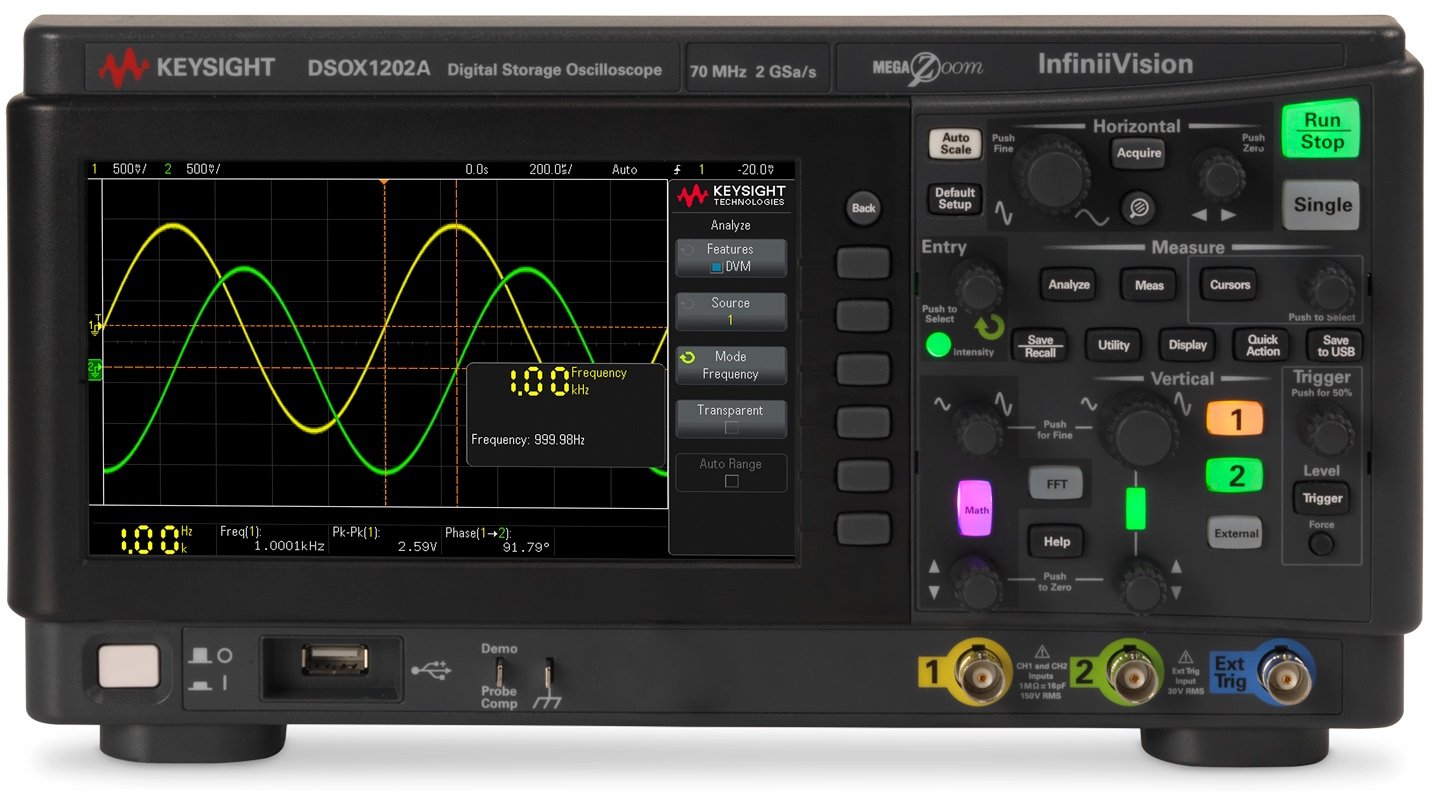Change the DVM Source softkey selection

pyautogui.click(x=731, y=311)
